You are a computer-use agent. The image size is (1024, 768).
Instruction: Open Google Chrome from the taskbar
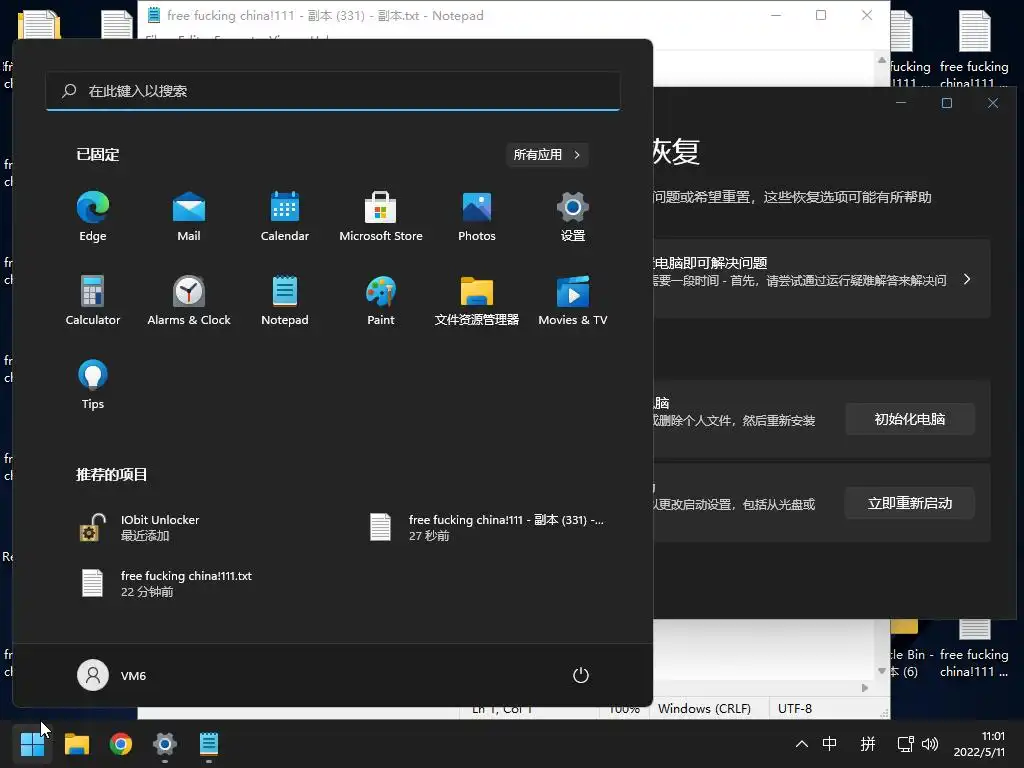point(121,744)
